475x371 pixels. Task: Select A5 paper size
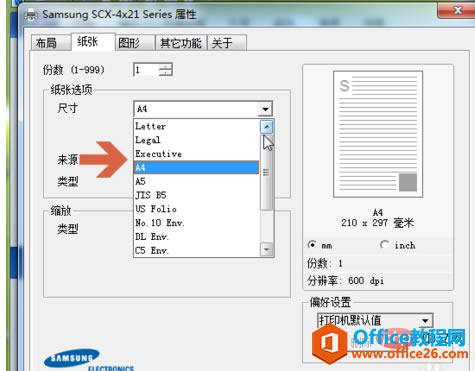tap(196, 181)
